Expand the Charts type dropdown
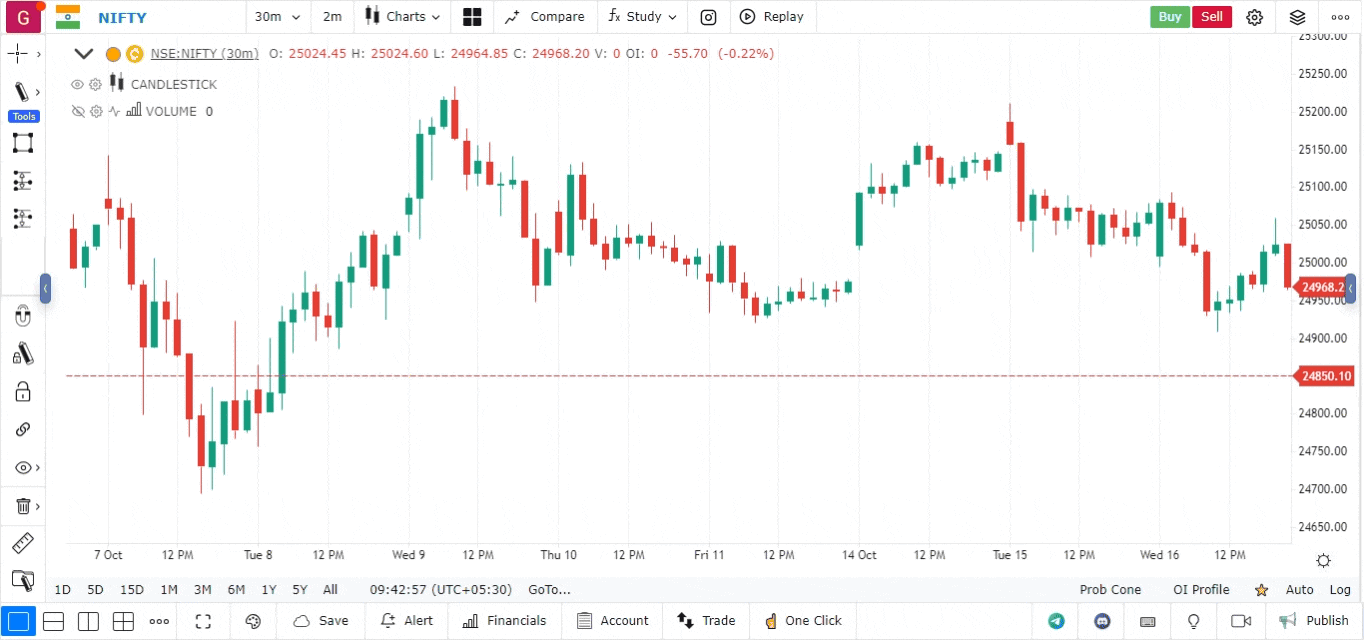The height and width of the screenshot is (640, 1364). (x=403, y=17)
